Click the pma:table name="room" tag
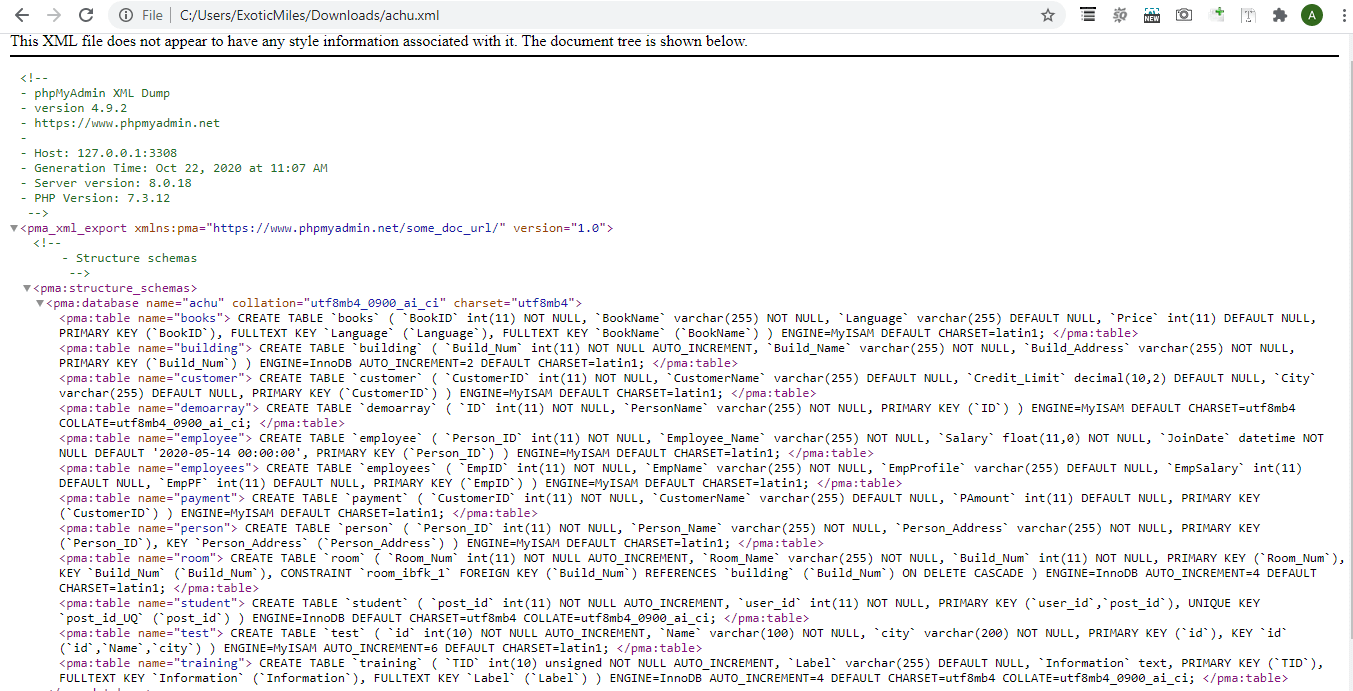This screenshot has height=691, width=1353. [143, 558]
